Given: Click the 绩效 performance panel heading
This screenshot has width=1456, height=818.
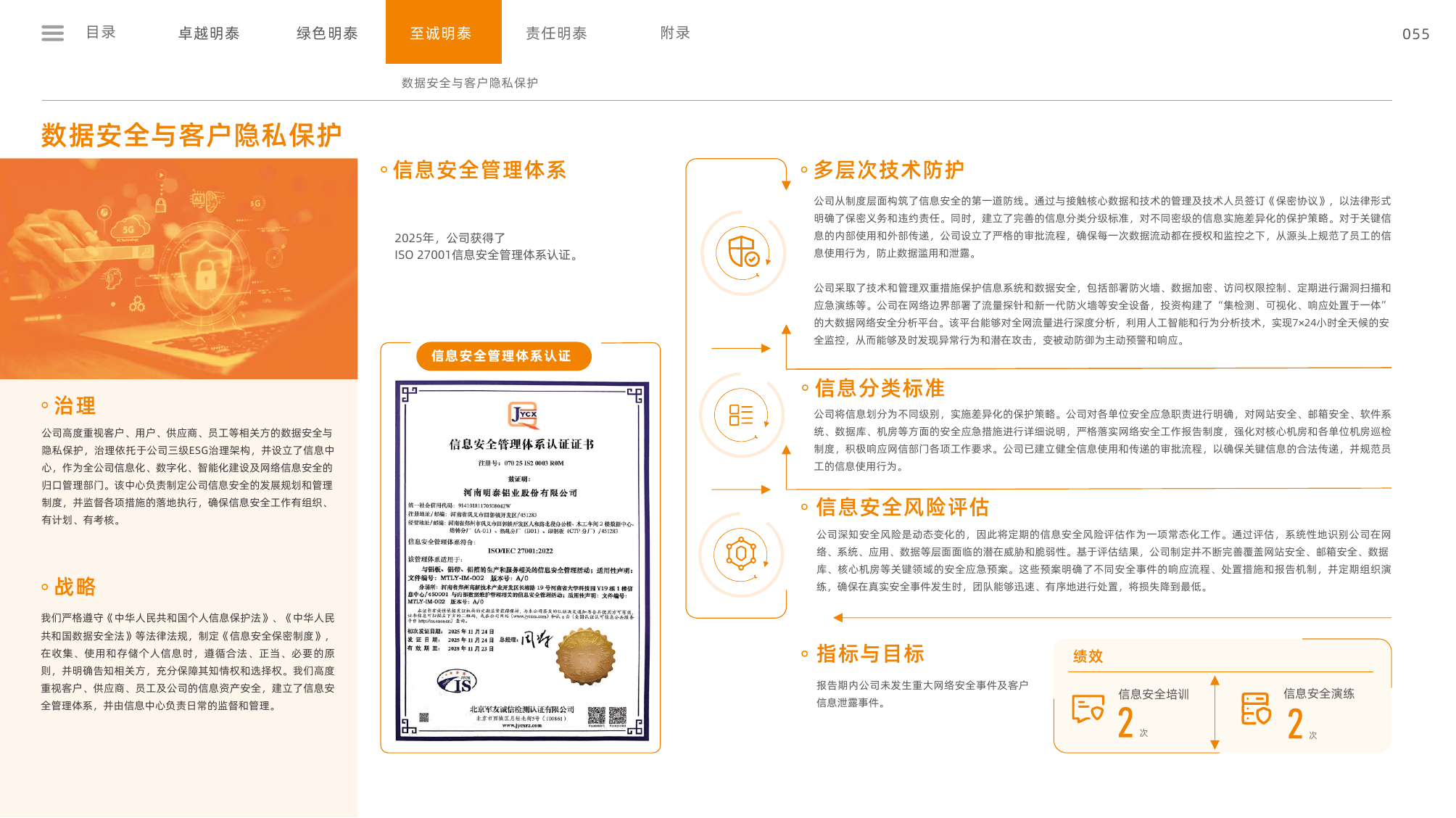Looking at the screenshot, I should (x=1088, y=656).
